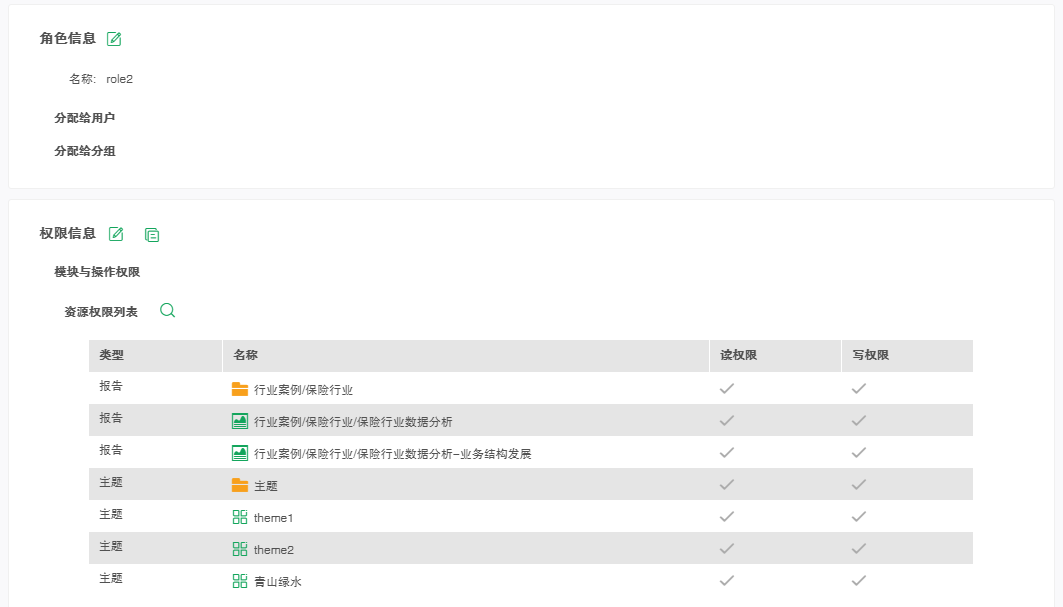Open 业务结构发展 report entry

392,454
